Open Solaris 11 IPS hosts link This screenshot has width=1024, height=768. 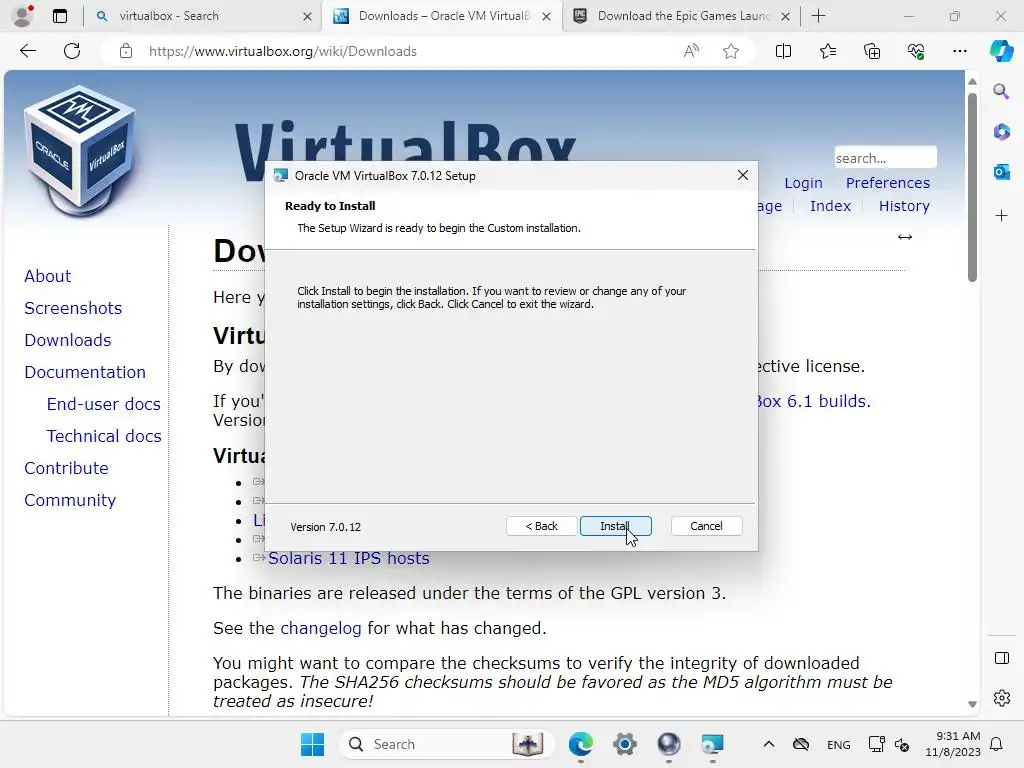349,558
